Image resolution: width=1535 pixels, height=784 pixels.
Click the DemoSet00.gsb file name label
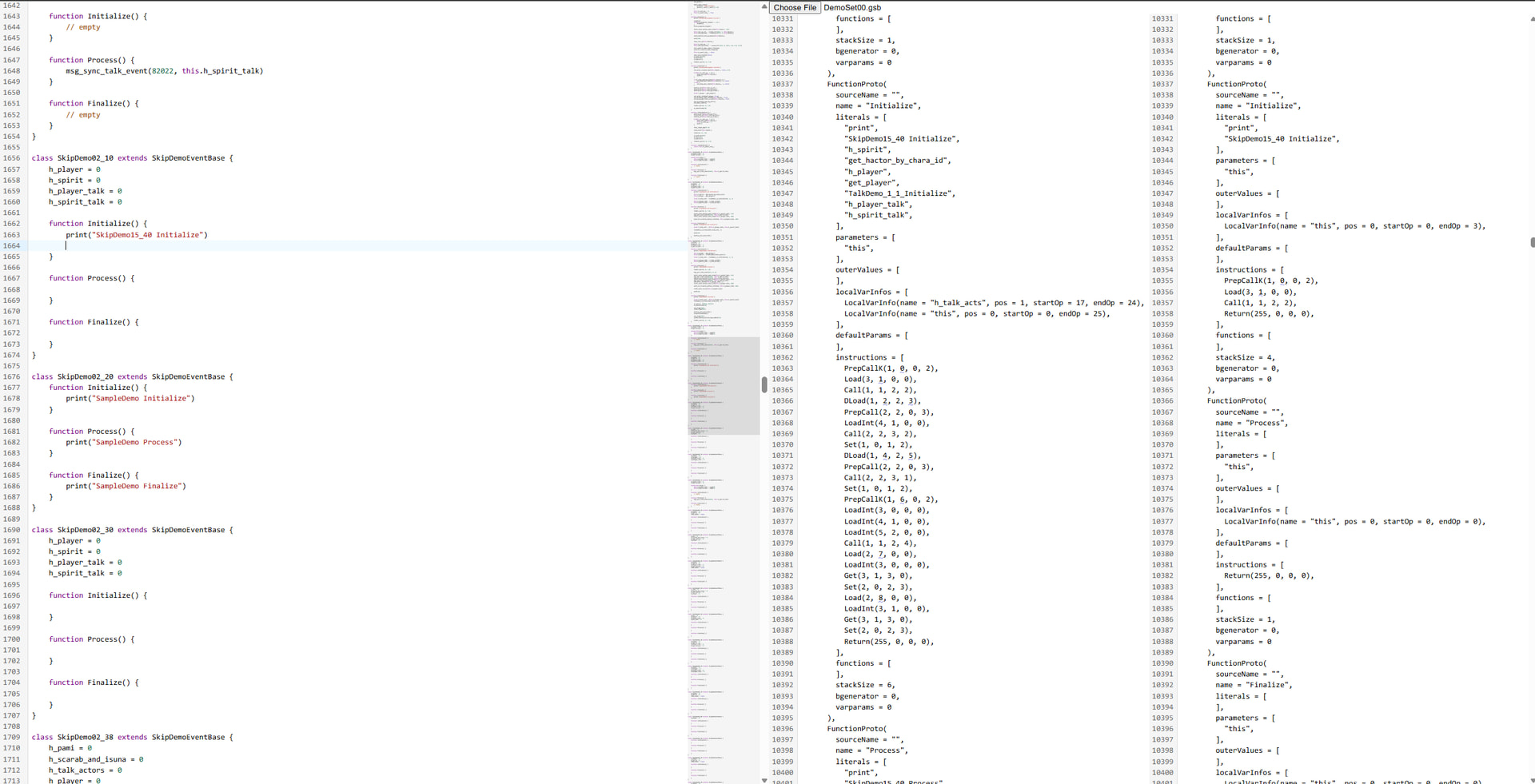coord(852,7)
